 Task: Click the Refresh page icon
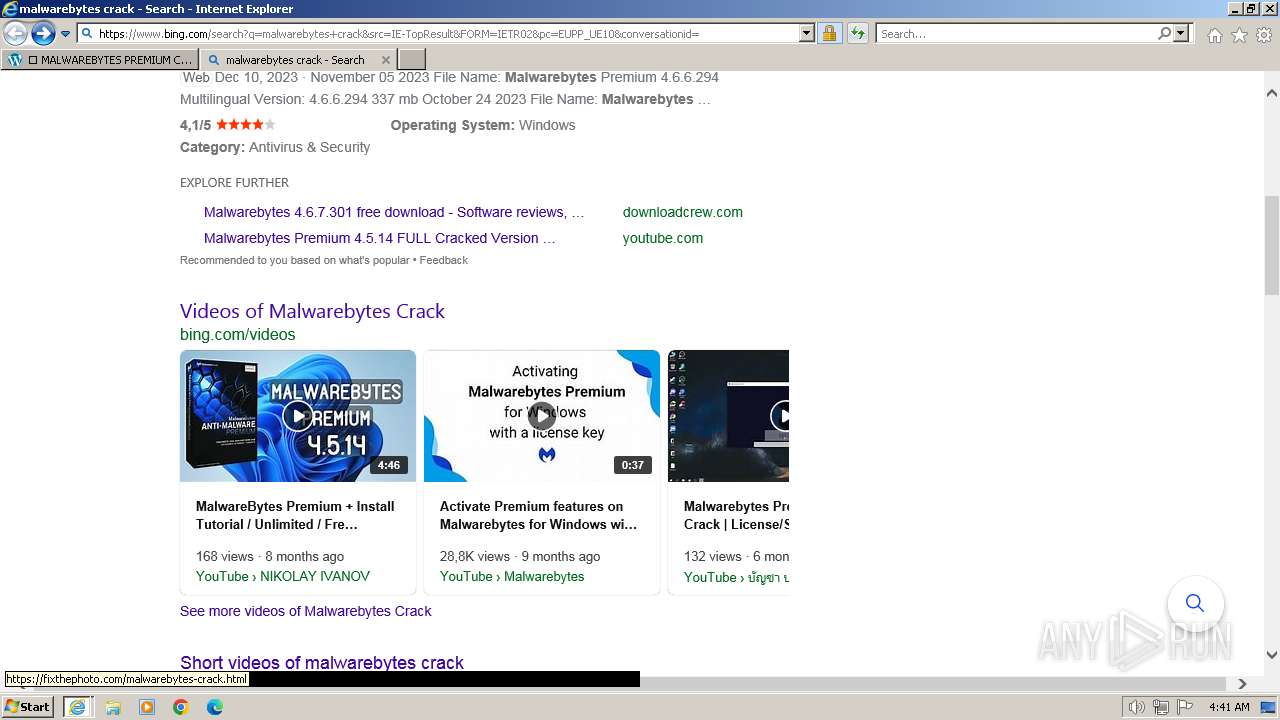[x=858, y=34]
